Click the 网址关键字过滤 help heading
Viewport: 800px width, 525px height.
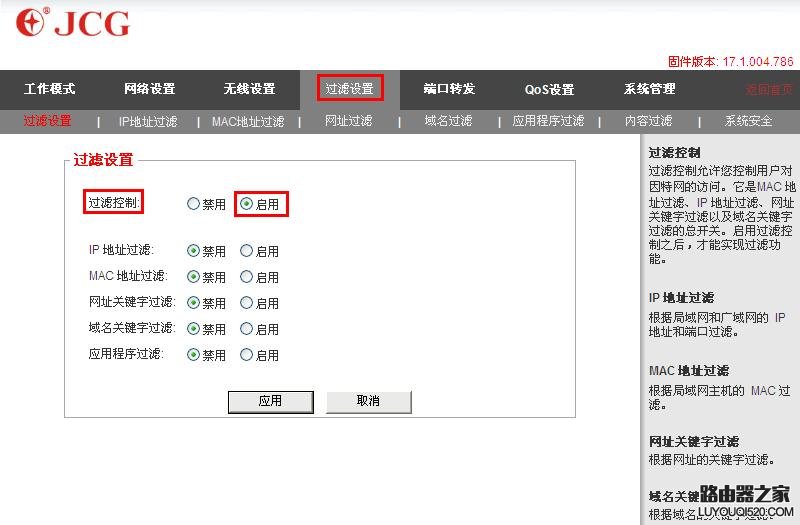point(694,441)
